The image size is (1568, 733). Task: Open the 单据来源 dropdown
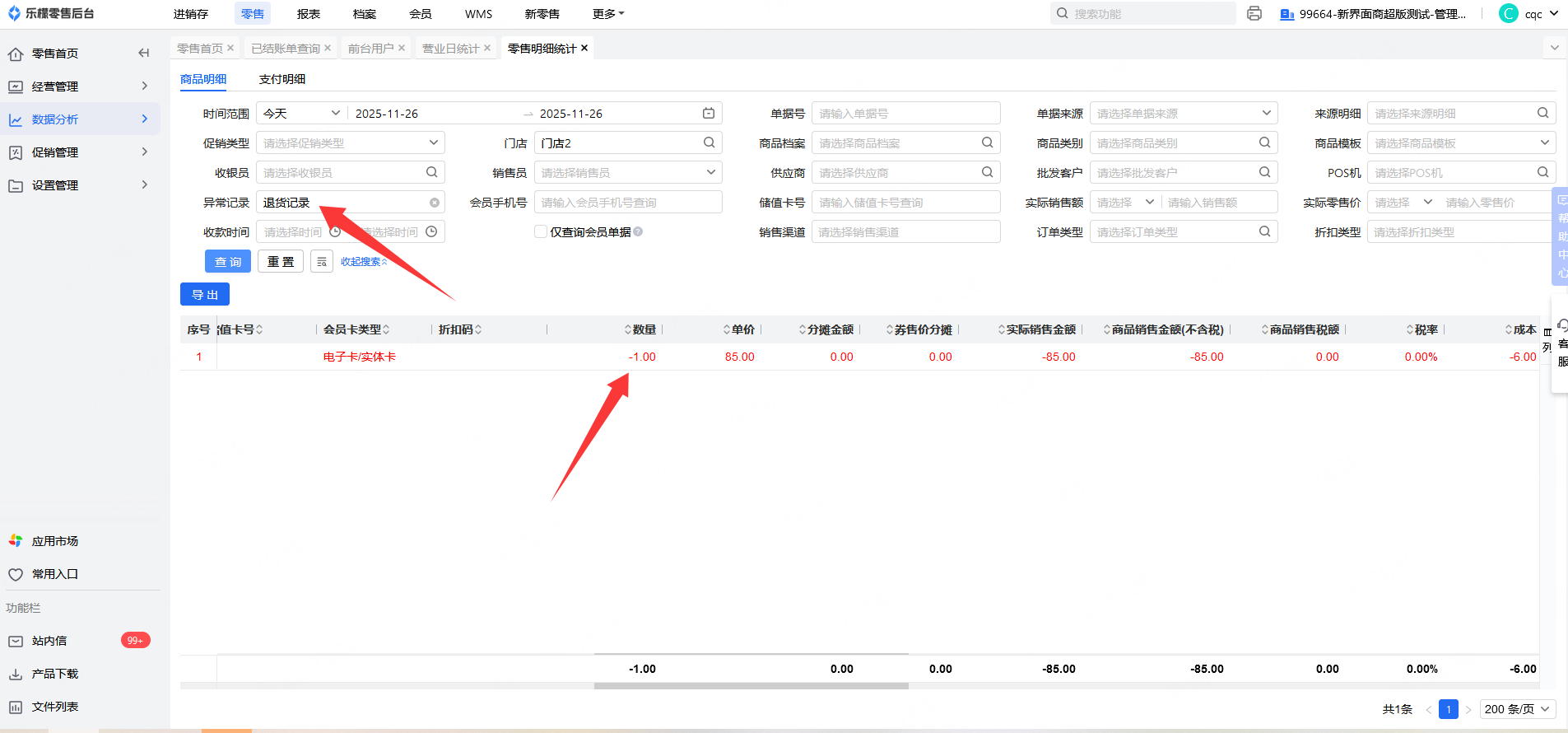pyautogui.click(x=1184, y=113)
